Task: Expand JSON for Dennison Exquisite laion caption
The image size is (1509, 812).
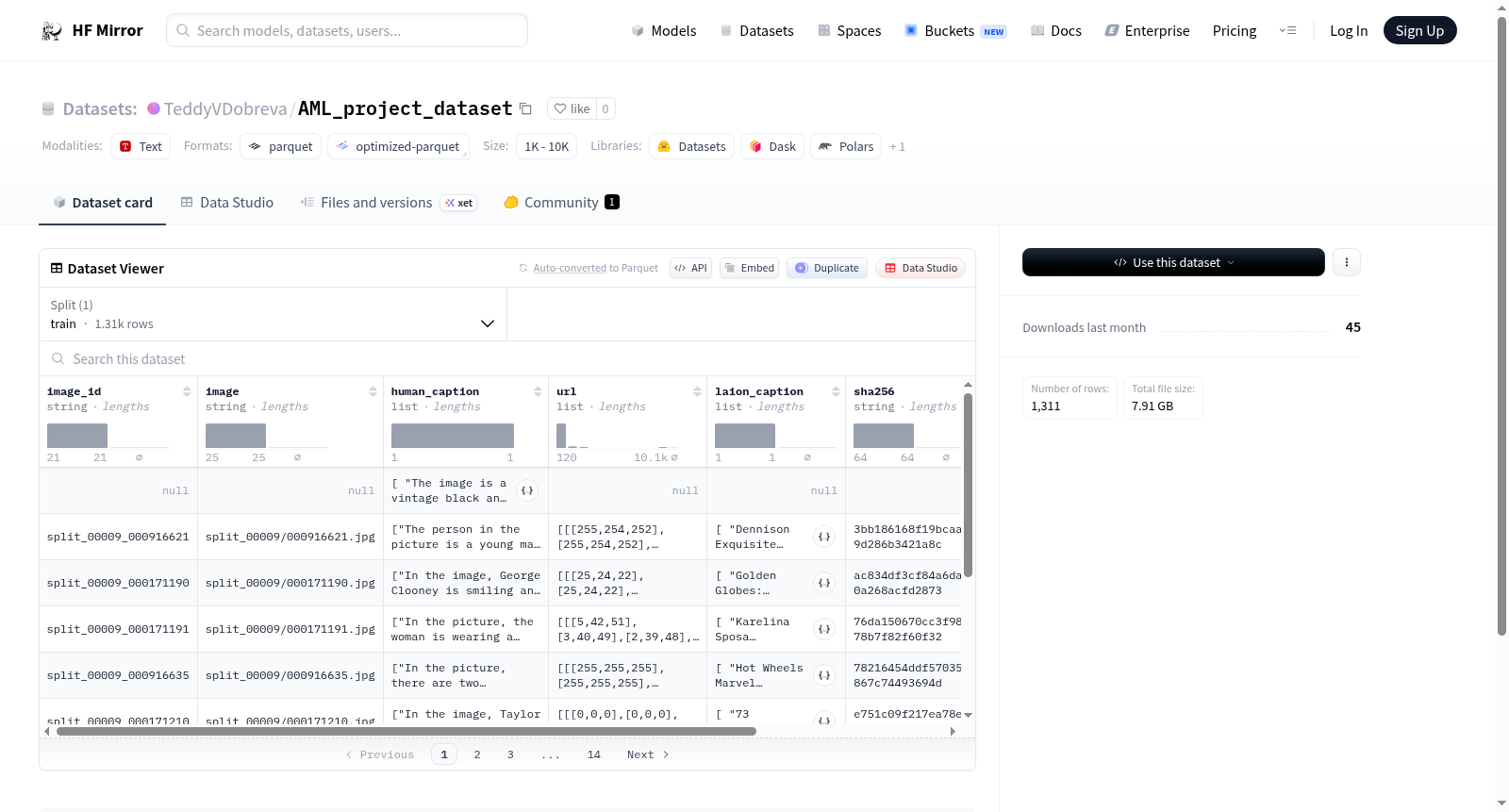Action: (824, 537)
